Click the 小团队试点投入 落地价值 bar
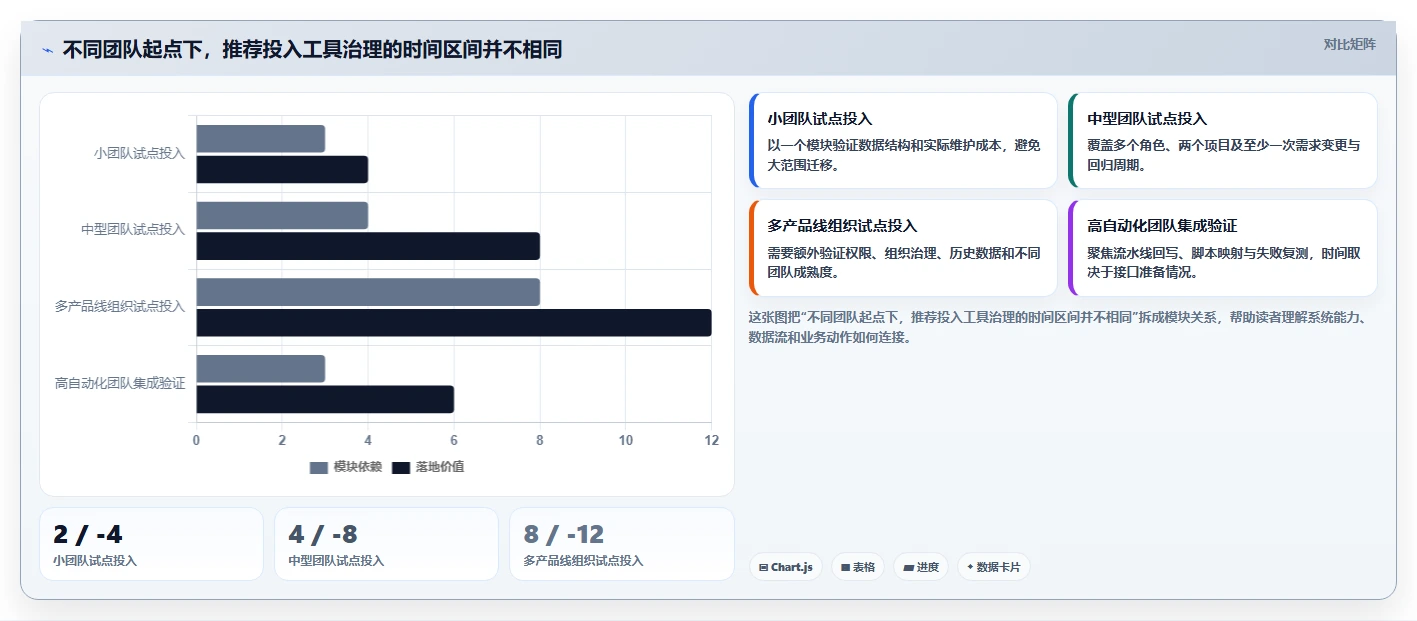The width and height of the screenshot is (1417, 621). click(x=282, y=169)
